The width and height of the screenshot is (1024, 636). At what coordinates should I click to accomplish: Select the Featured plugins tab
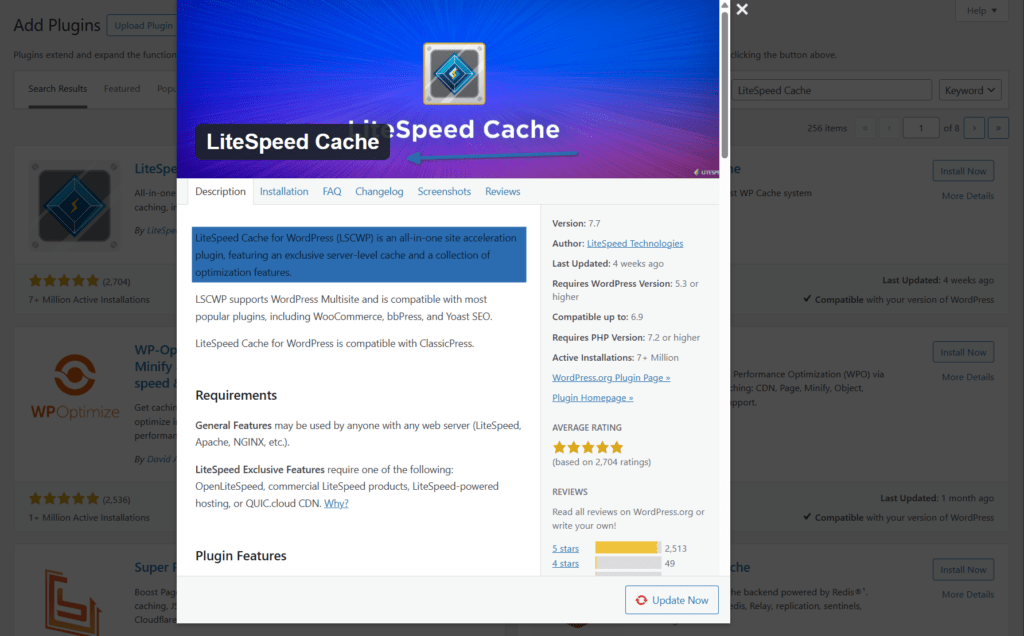tap(121, 88)
